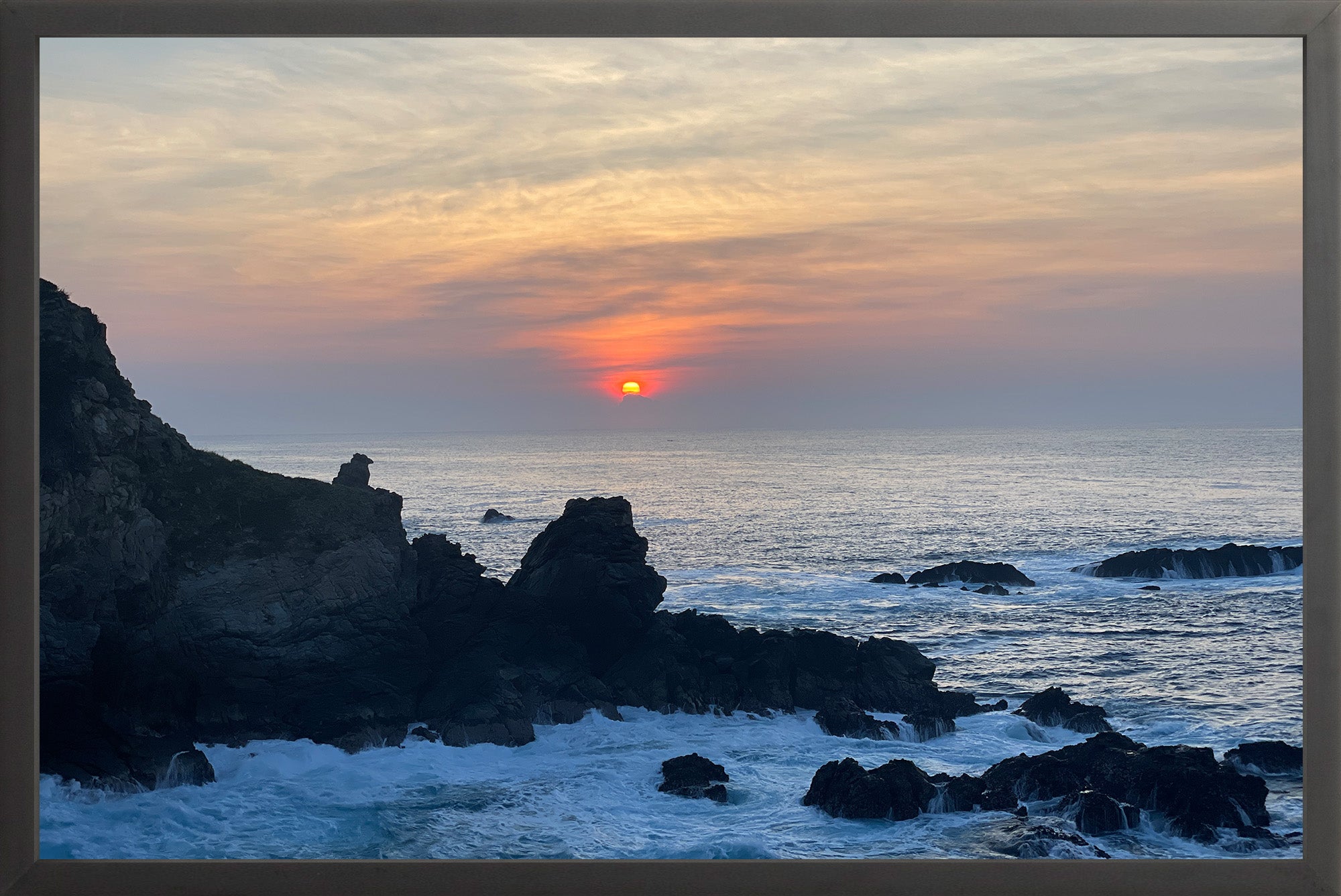Click the left vertical edge of the frame
This screenshot has height=896, width=1341.
point(18,448)
